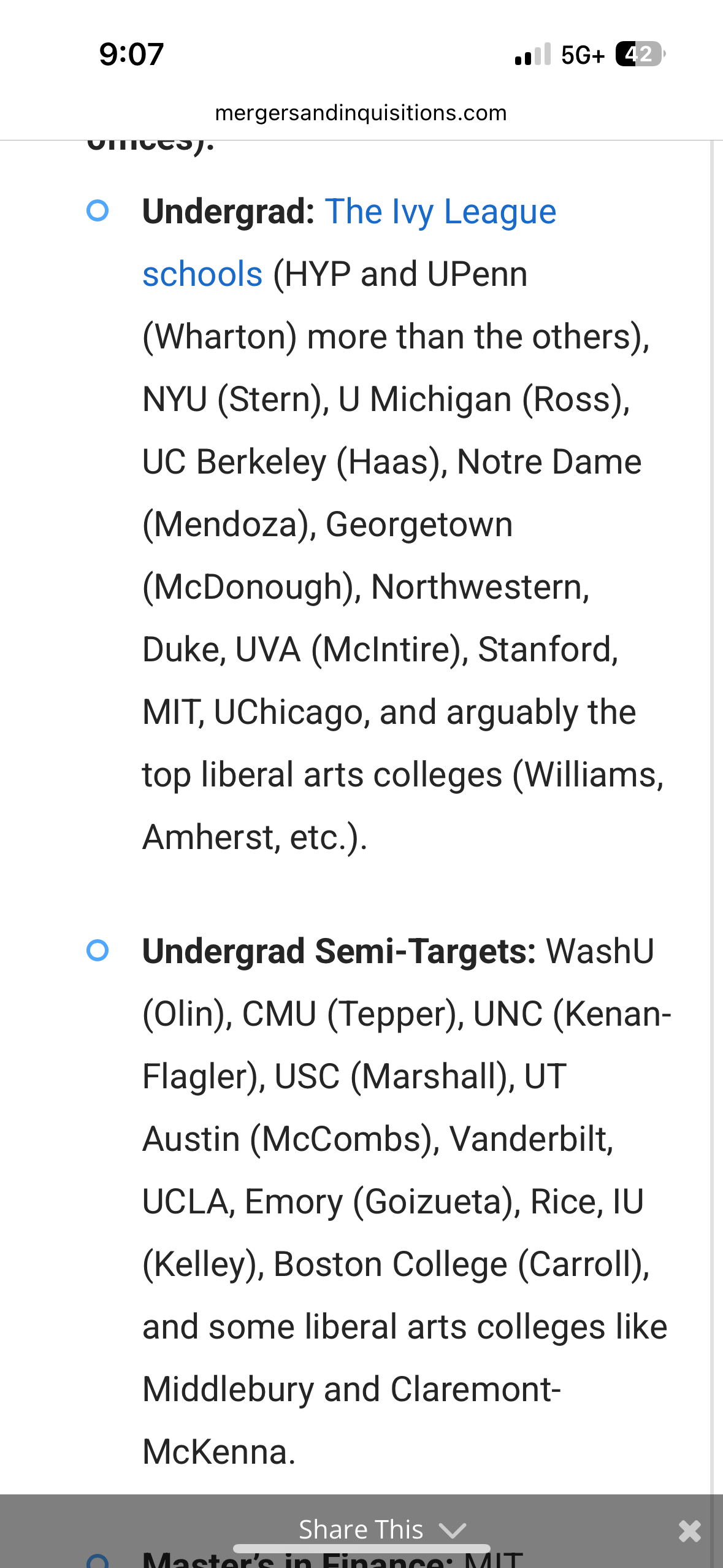Image resolution: width=723 pixels, height=1568 pixels.
Task: Tap the Share This label
Action: coord(361,1530)
